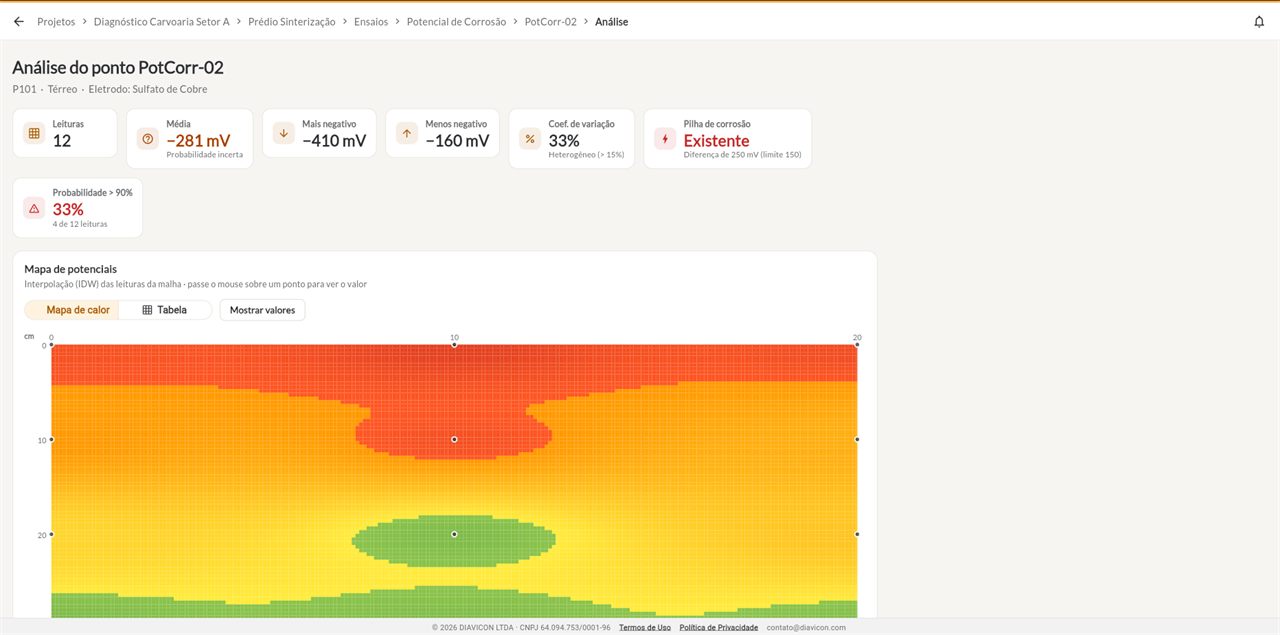Click the Análise do ponto PotCorr-02 heading
The image size is (1280, 635).
click(118, 68)
